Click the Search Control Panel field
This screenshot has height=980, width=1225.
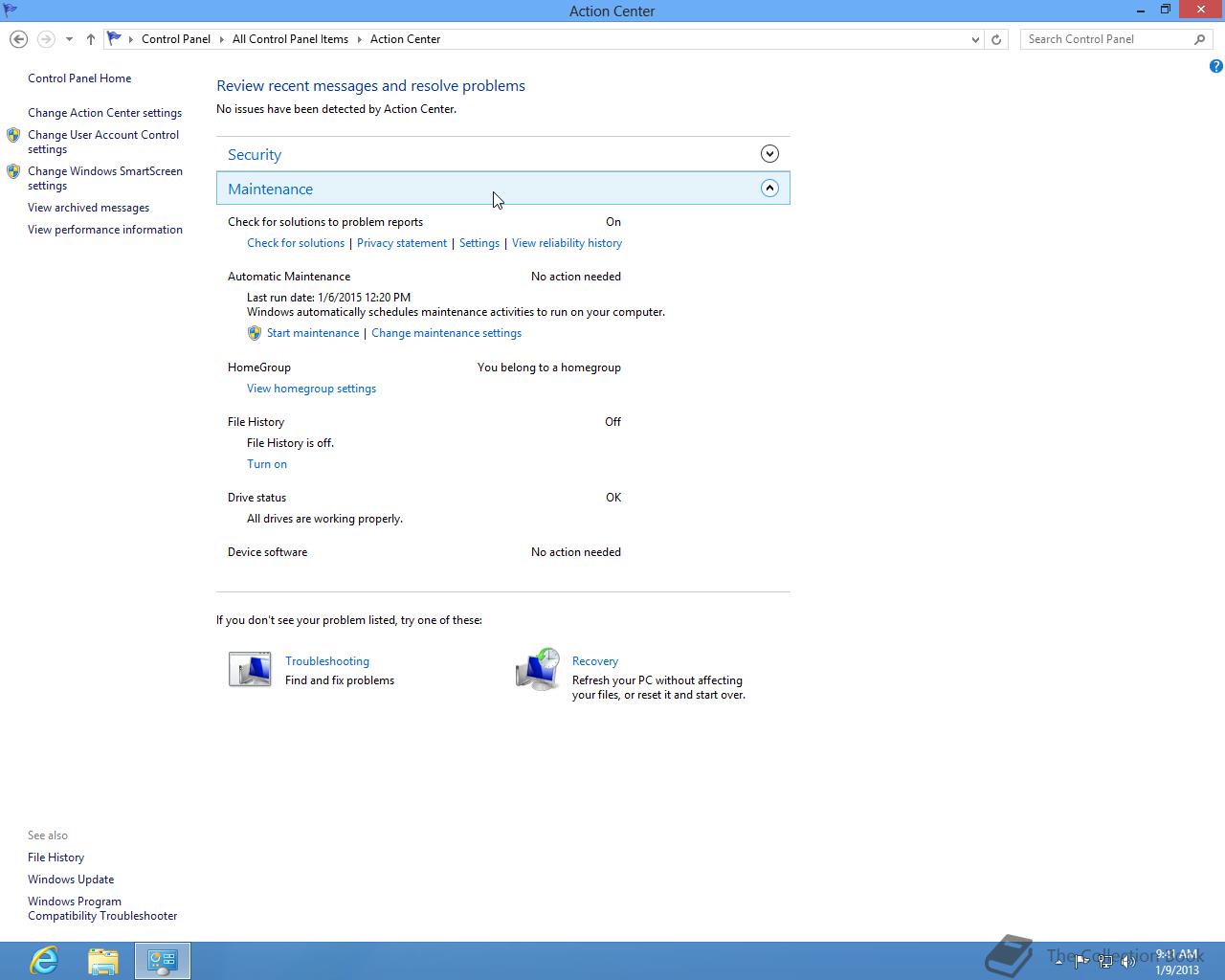click(x=1107, y=39)
